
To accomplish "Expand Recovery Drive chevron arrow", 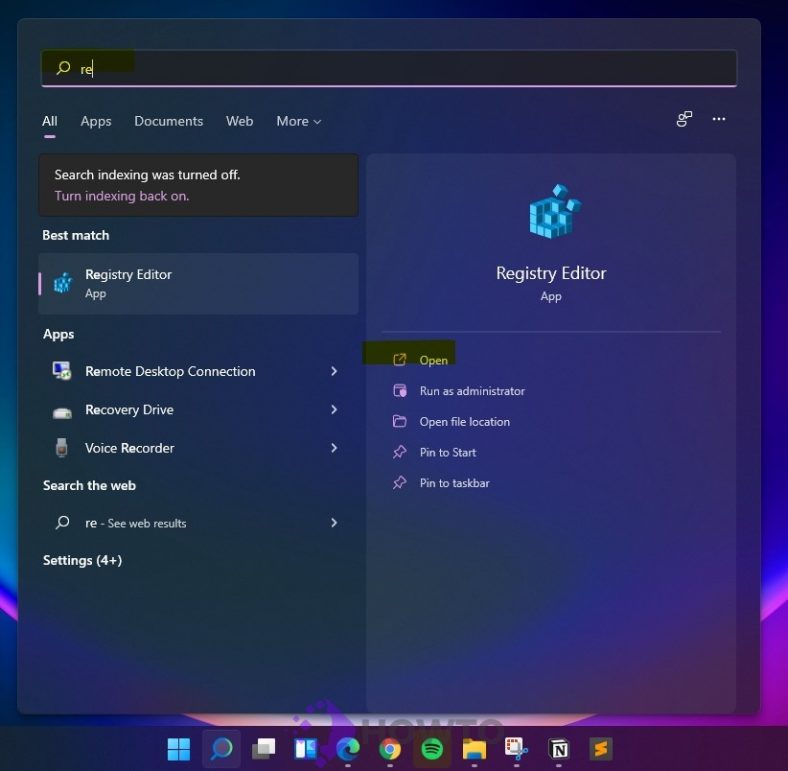I will point(334,409).
